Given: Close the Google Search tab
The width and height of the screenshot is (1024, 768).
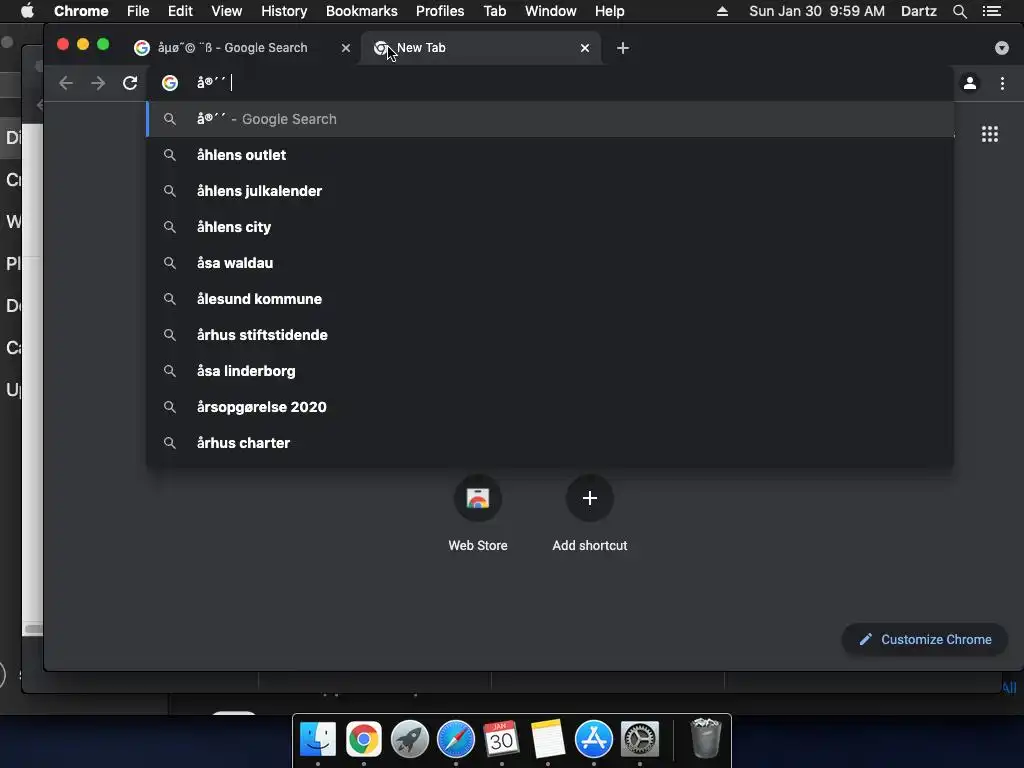Looking at the screenshot, I should (346, 48).
